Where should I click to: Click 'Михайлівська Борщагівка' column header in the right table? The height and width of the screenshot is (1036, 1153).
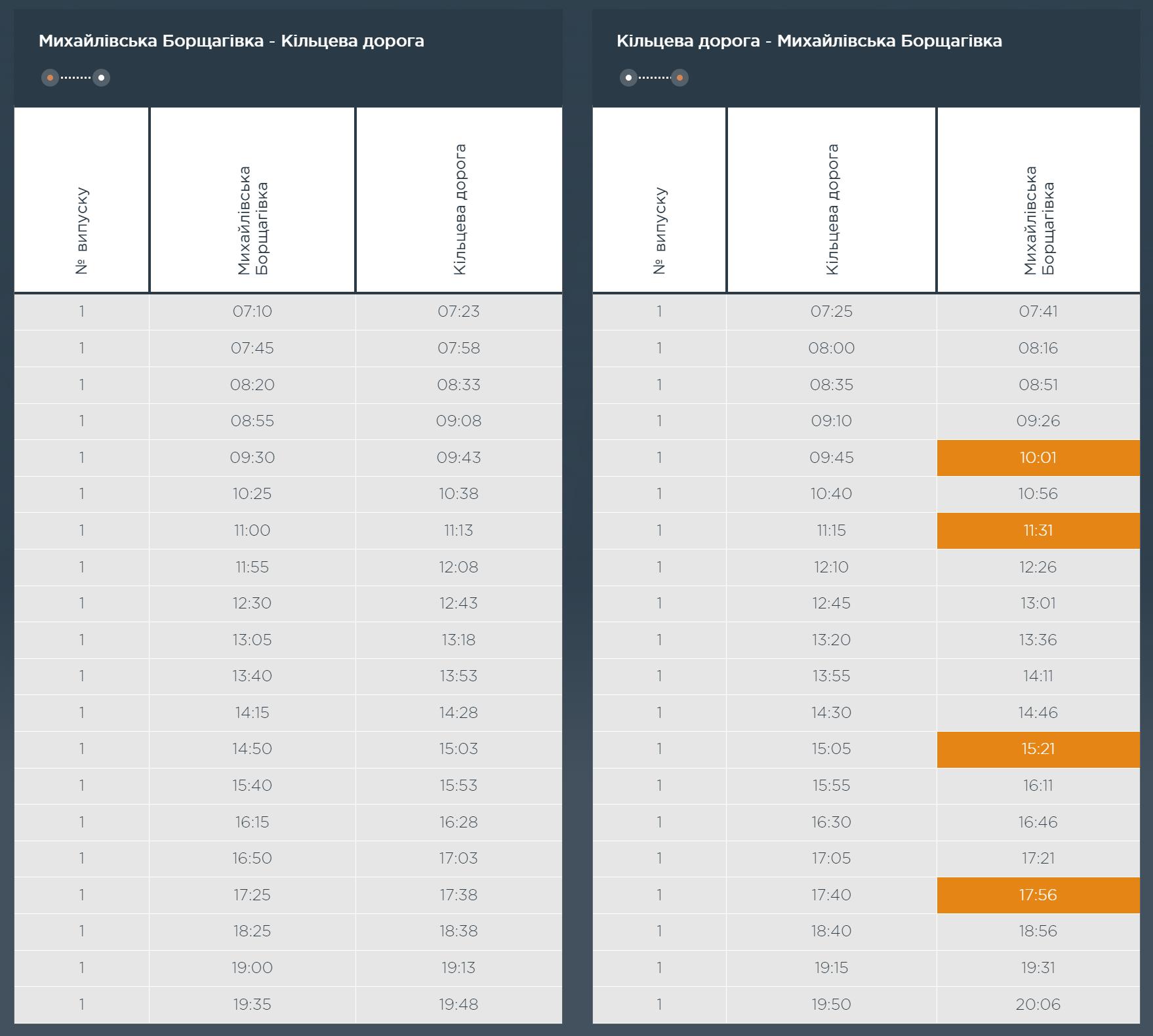coord(1038,201)
